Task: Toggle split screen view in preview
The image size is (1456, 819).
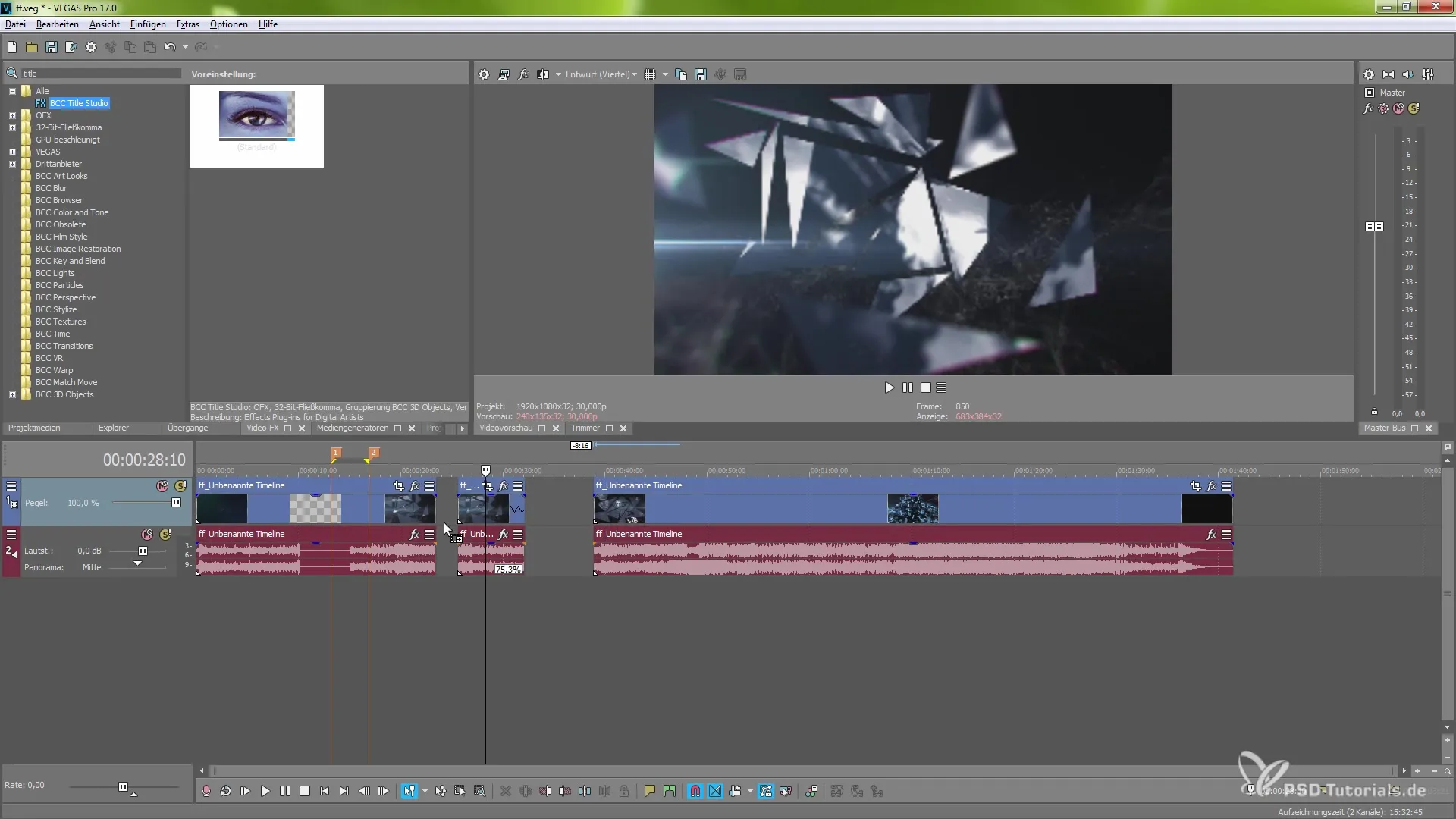Action: pos(543,74)
